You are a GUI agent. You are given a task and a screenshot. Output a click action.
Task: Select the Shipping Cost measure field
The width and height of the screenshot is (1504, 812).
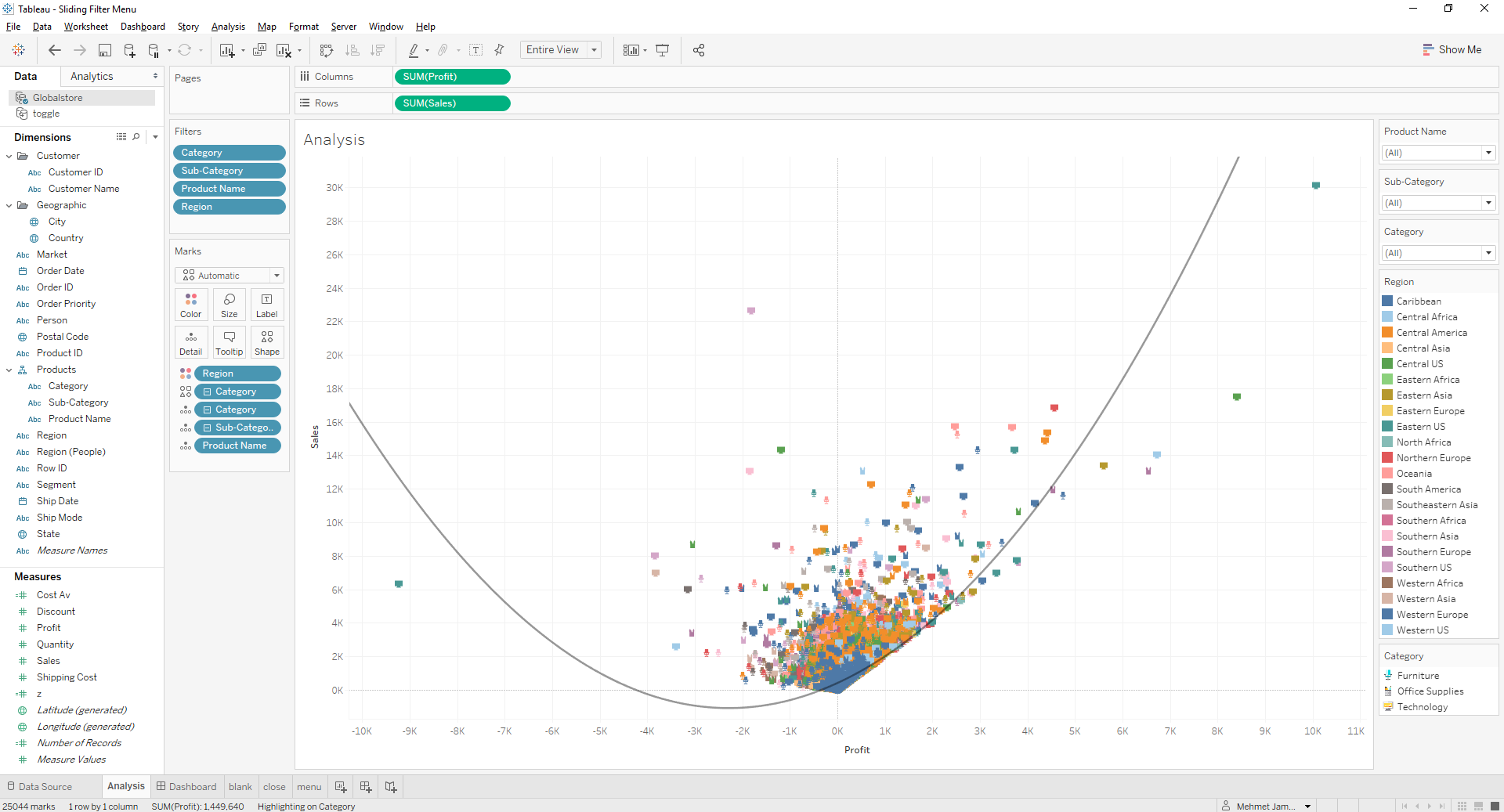67,677
